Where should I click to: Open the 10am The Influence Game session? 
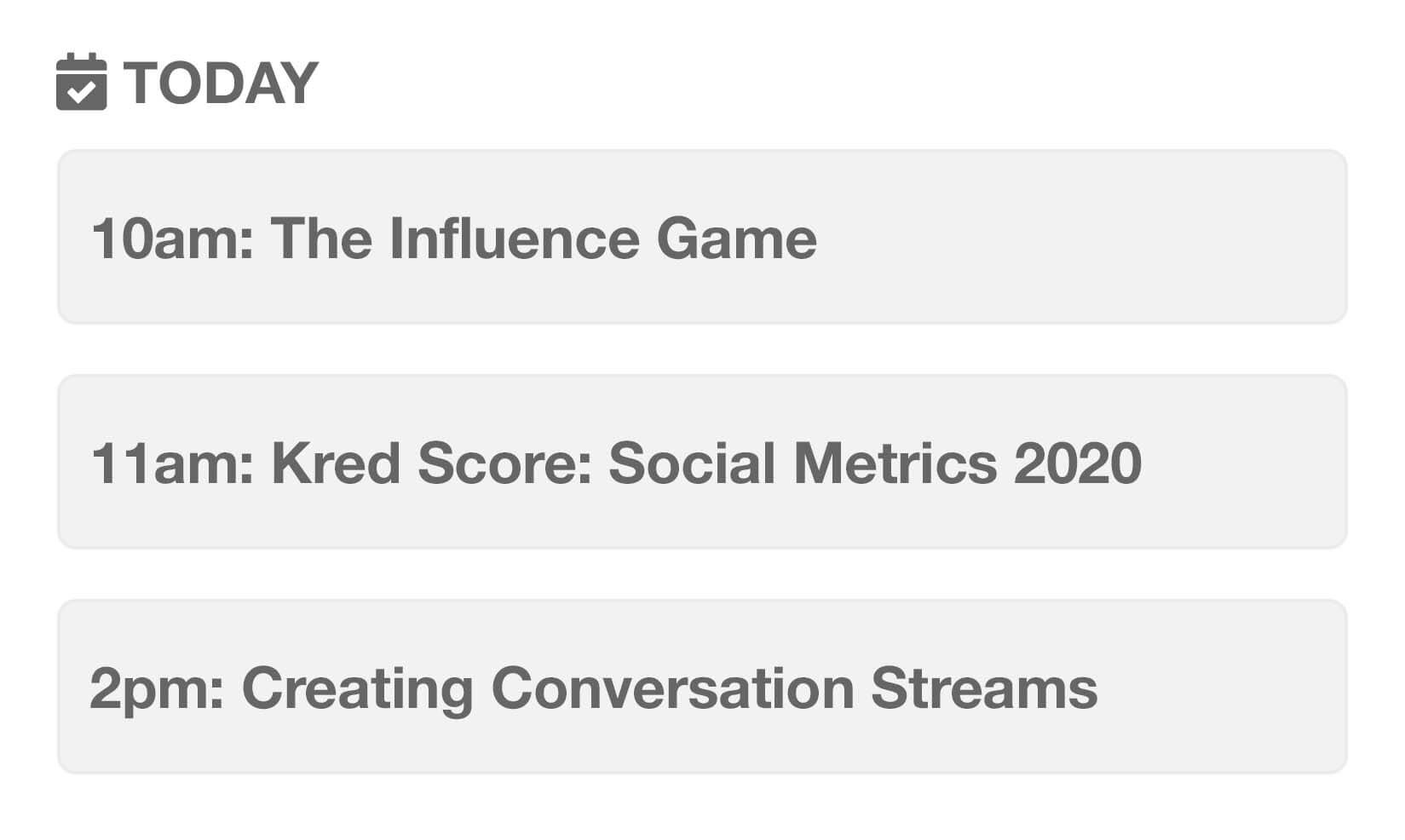(x=702, y=237)
